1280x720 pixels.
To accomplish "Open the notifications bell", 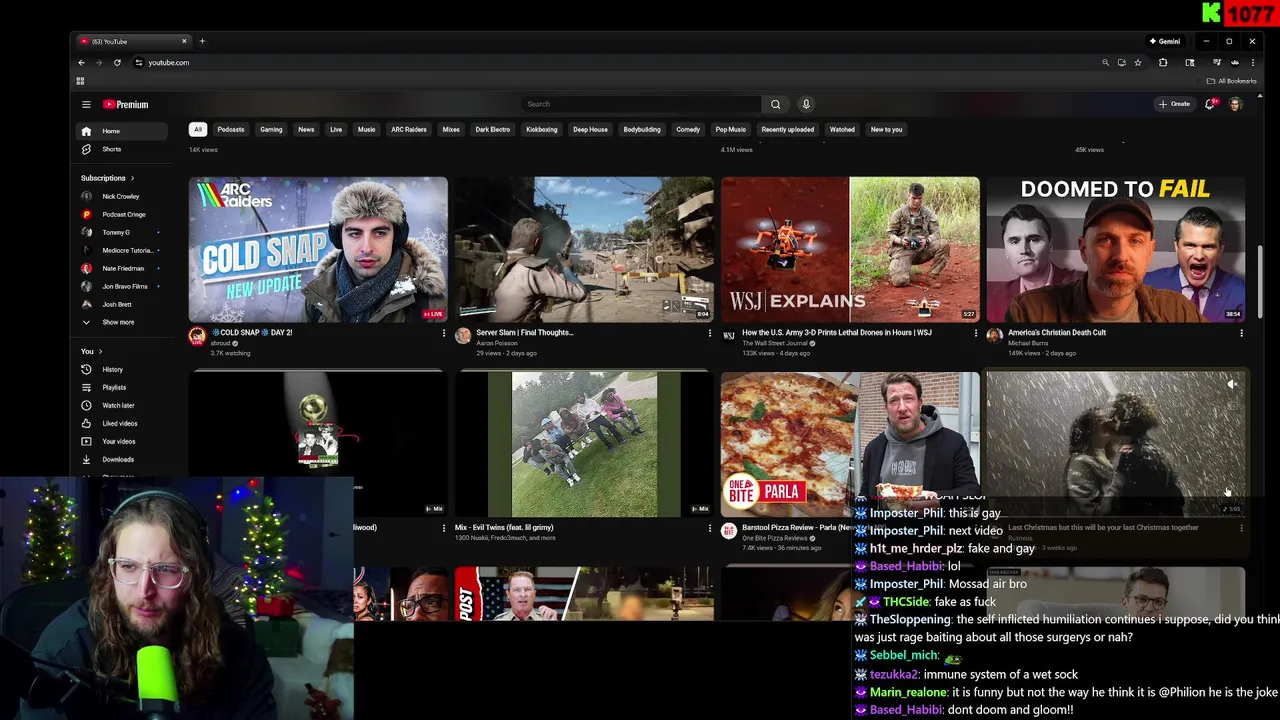I will 1212,104.
